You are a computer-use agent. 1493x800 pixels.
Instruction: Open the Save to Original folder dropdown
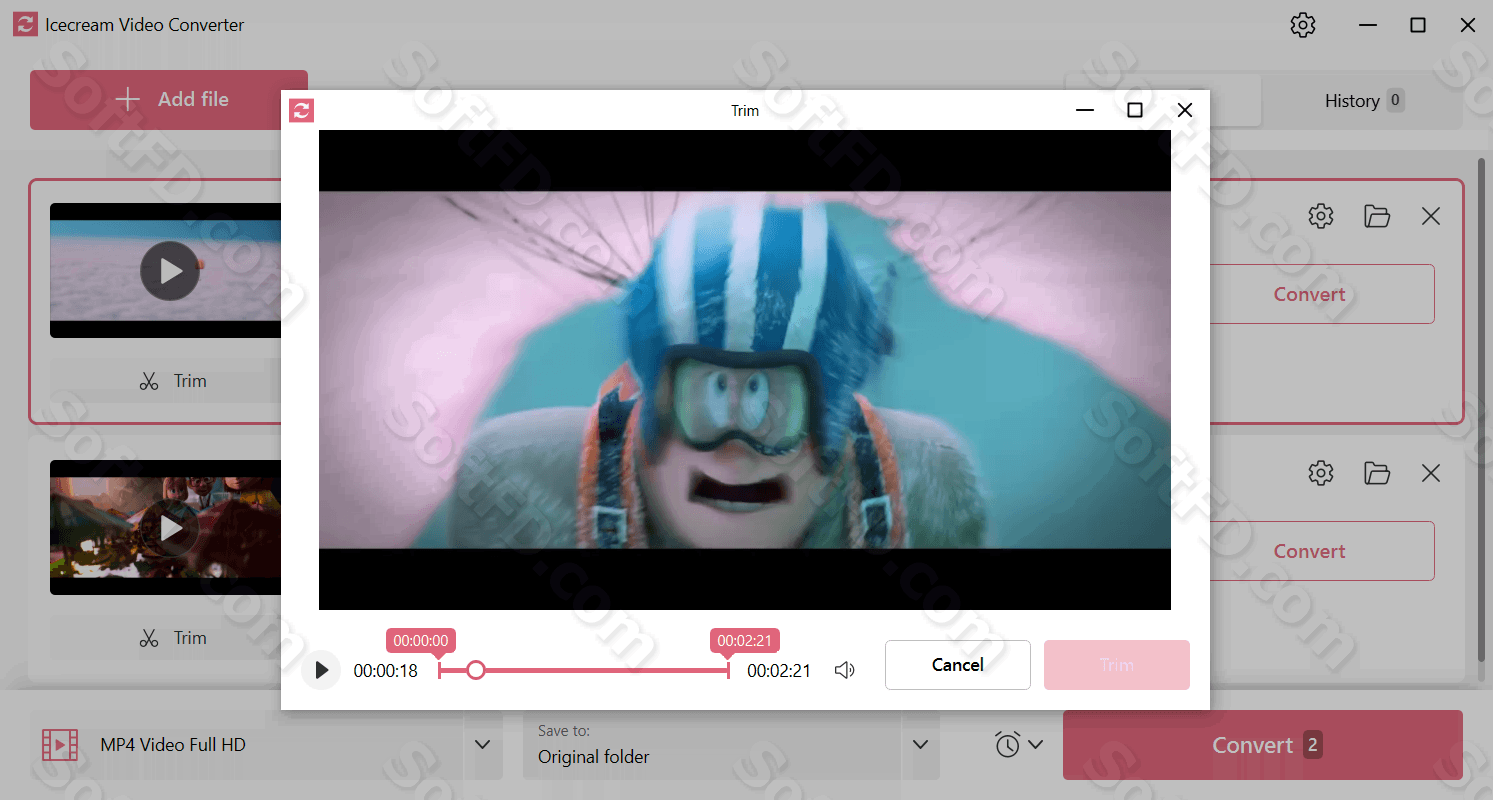(x=731, y=745)
